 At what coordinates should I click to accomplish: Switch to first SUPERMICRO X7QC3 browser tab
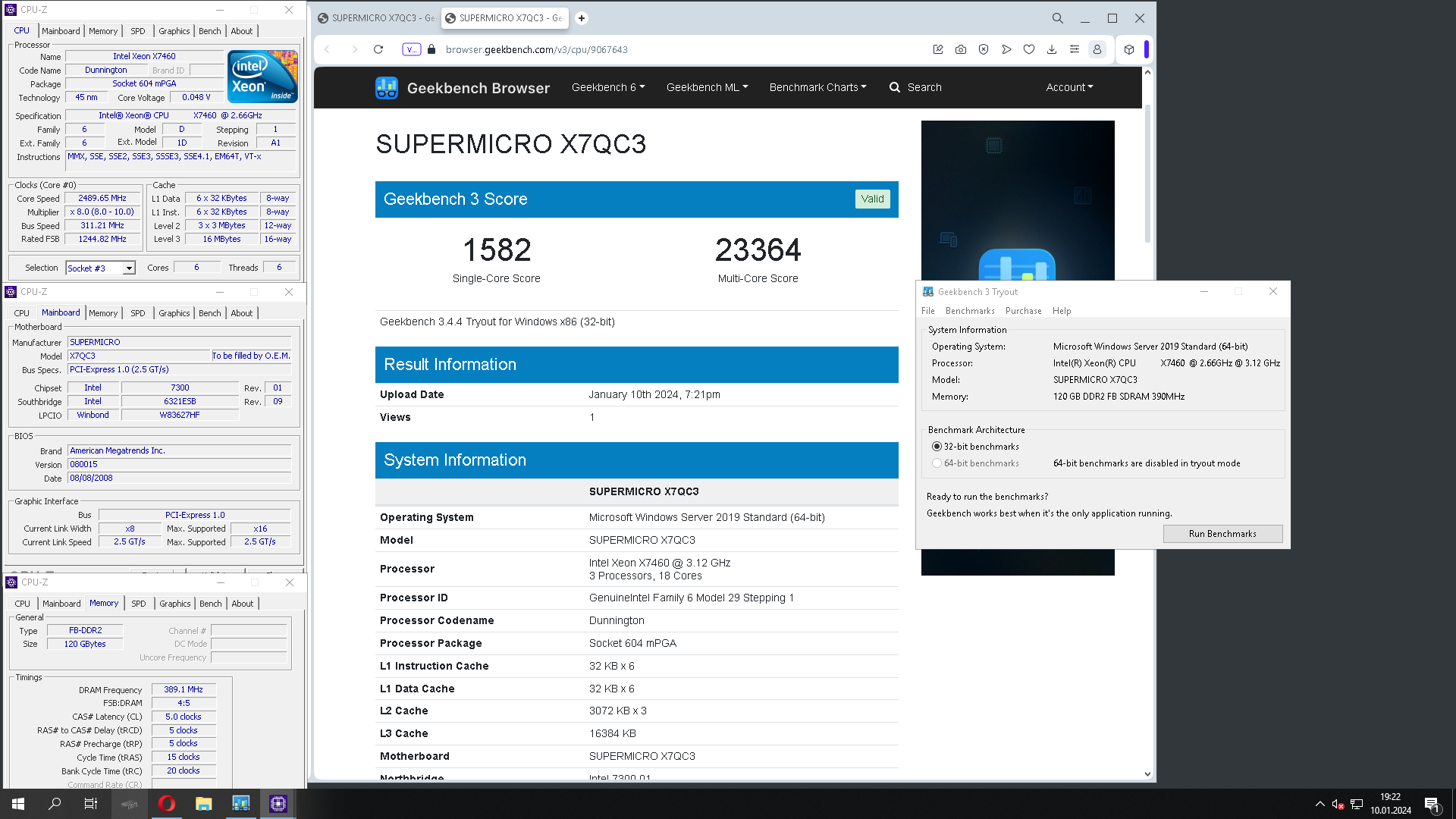click(375, 18)
